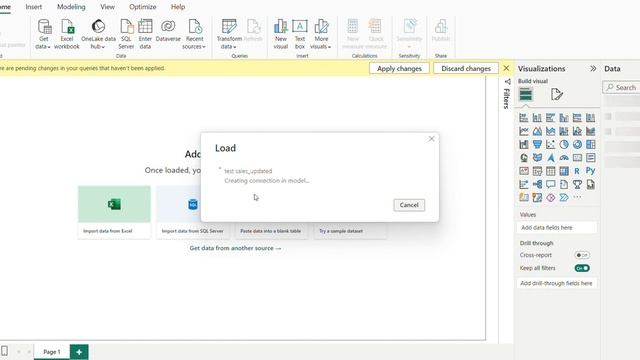Select the Python visual

click(590, 171)
